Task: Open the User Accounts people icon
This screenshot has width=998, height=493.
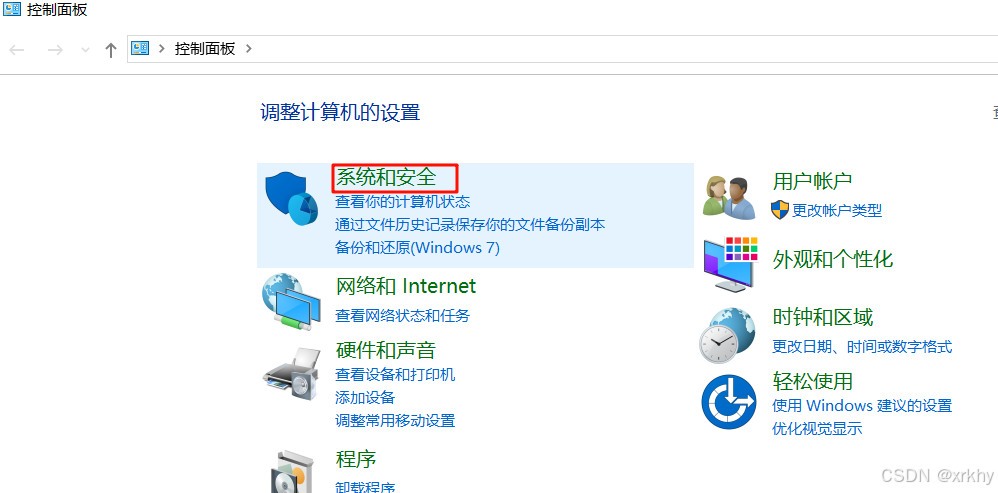Action: [729, 198]
